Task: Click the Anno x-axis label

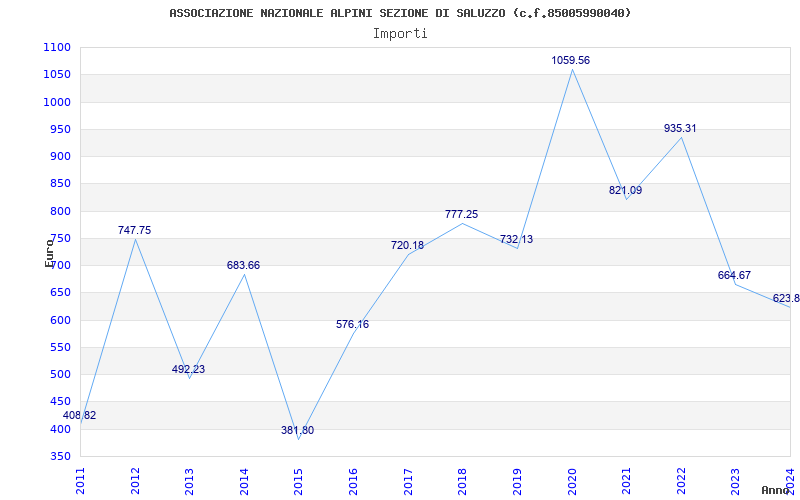Action: tap(776, 490)
